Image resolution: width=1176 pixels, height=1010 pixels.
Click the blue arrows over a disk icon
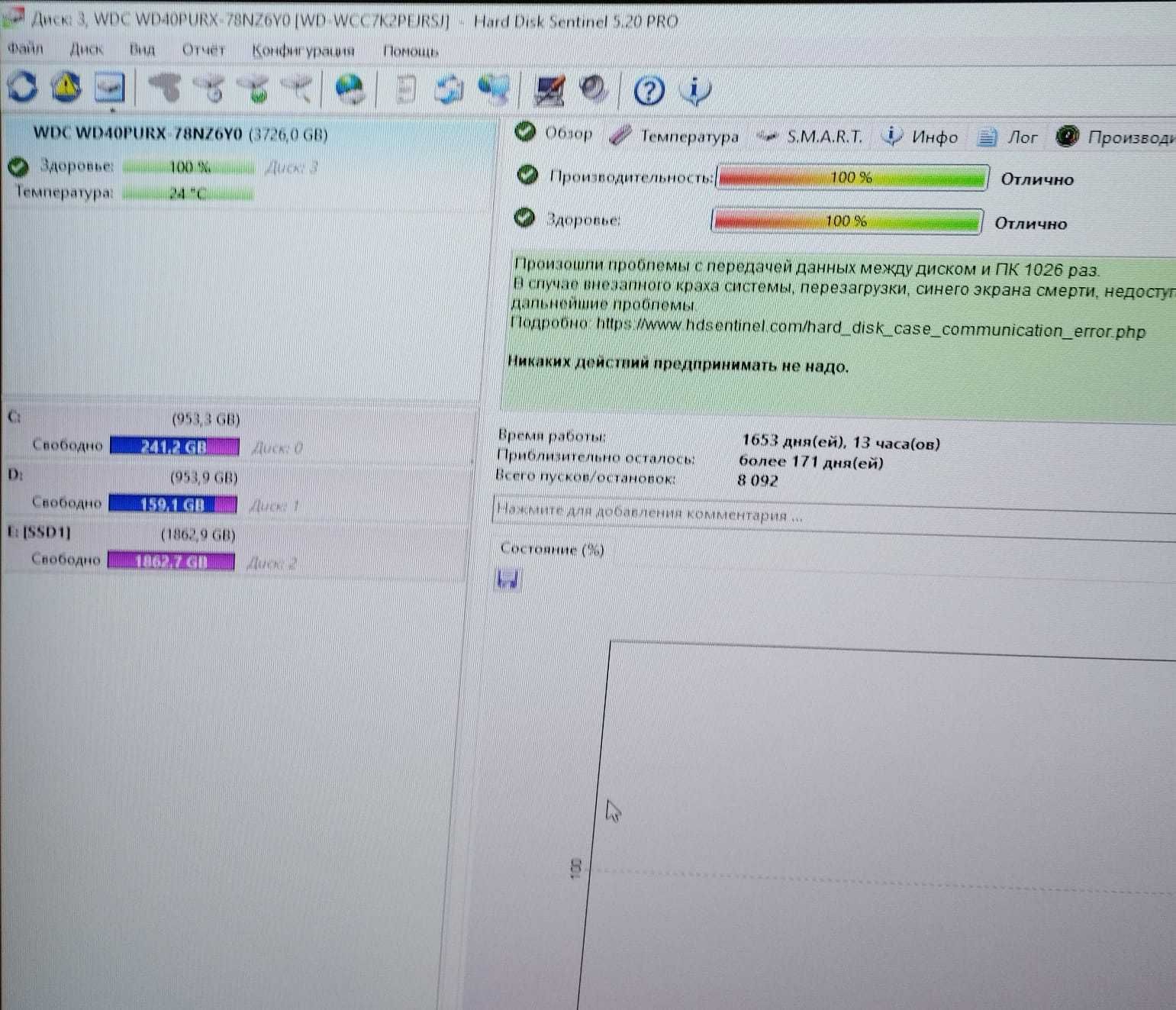[449, 89]
